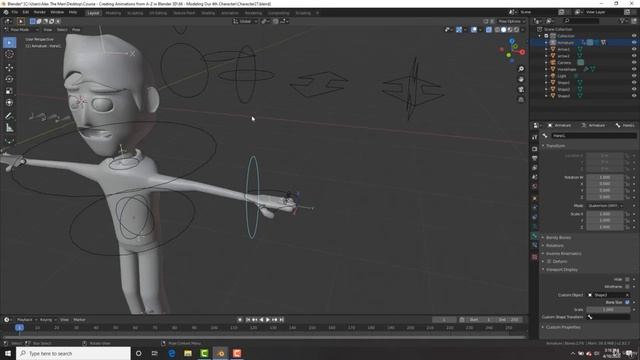Switch to the Modeling workspace tab
Image resolution: width=640 pixels, height=360 pixels.
pos(113,13)
